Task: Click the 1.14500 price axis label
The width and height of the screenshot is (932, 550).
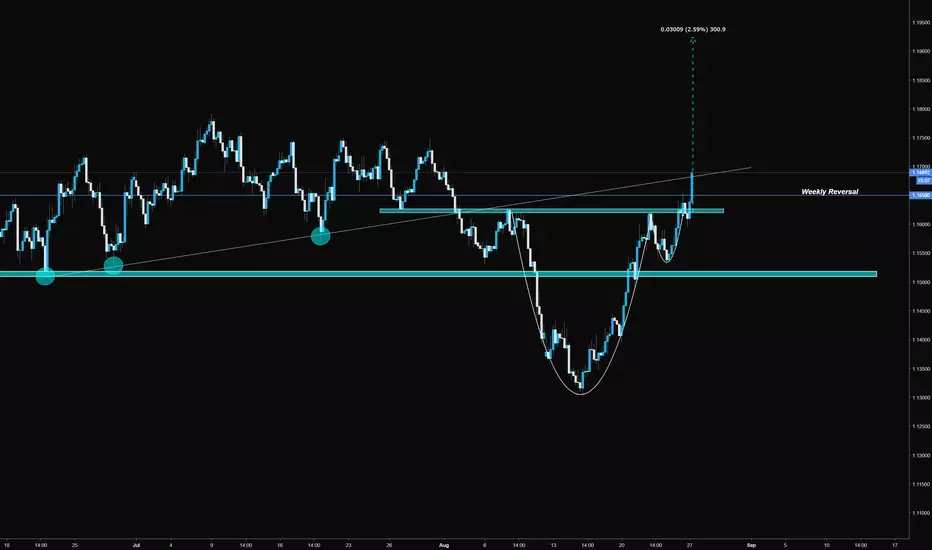Action: click(921, 311)
